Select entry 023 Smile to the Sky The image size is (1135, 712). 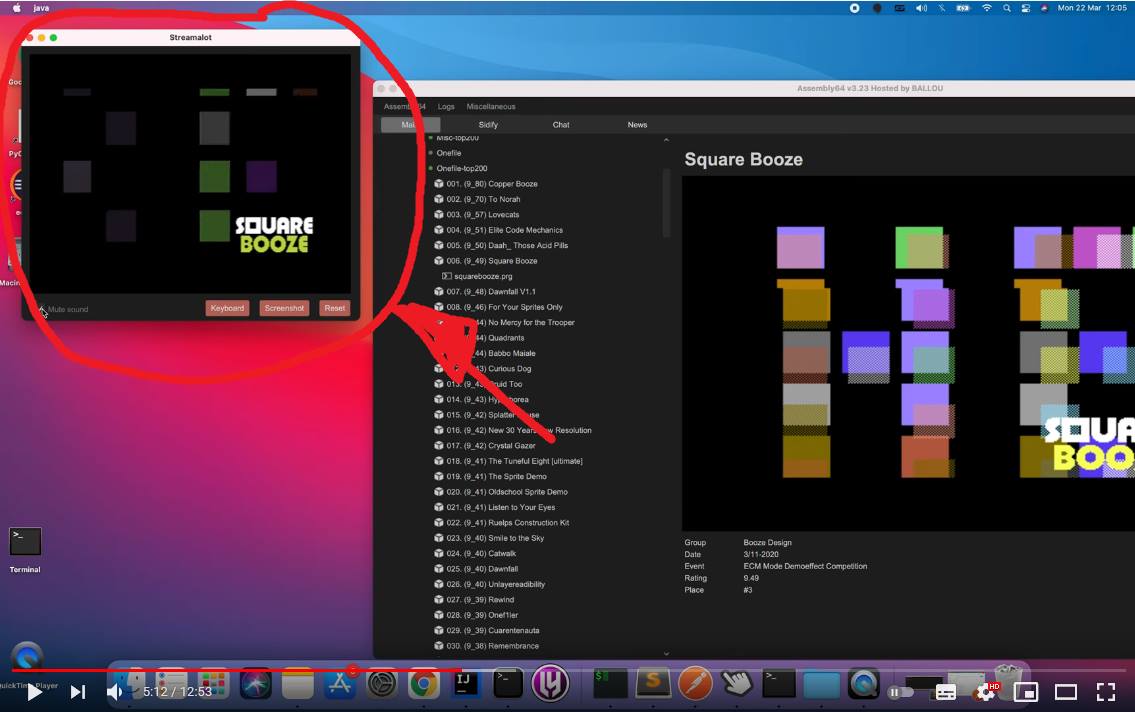click(495, 538)
